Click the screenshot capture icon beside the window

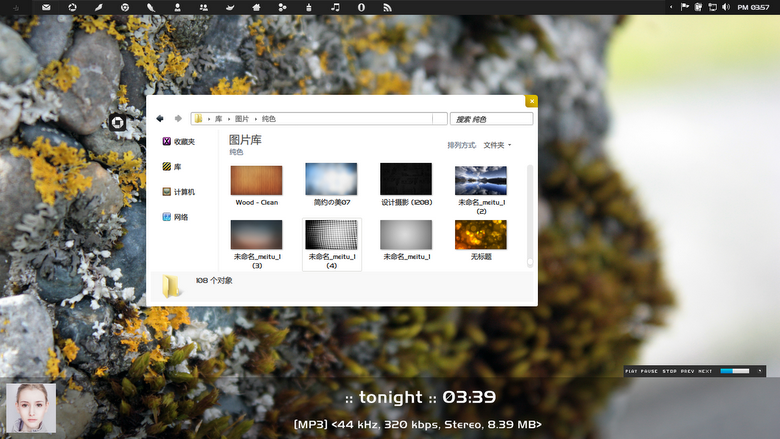click(117, 122)
